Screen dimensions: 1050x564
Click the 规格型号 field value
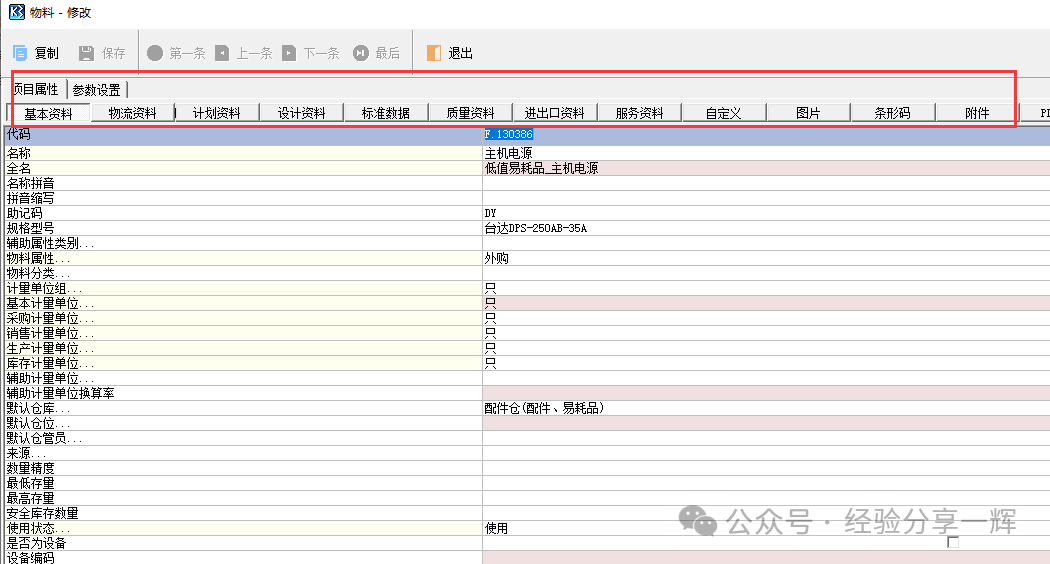tap(536, 228)
